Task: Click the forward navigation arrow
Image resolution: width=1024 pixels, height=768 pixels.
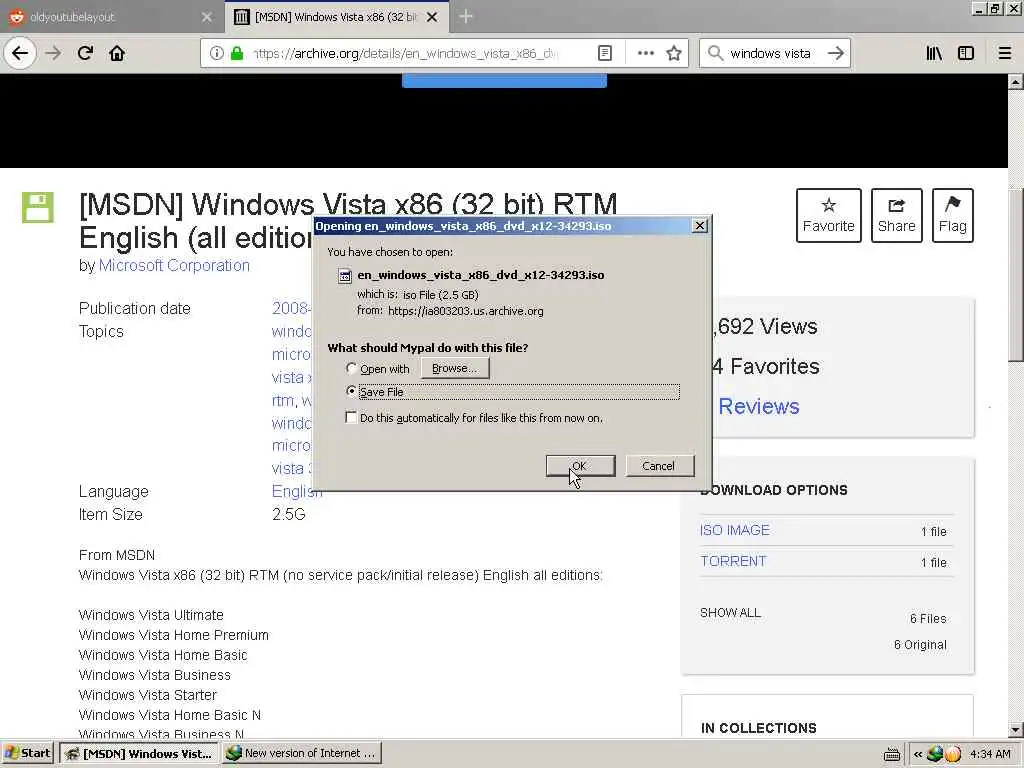Action: (x=54, y=53)
